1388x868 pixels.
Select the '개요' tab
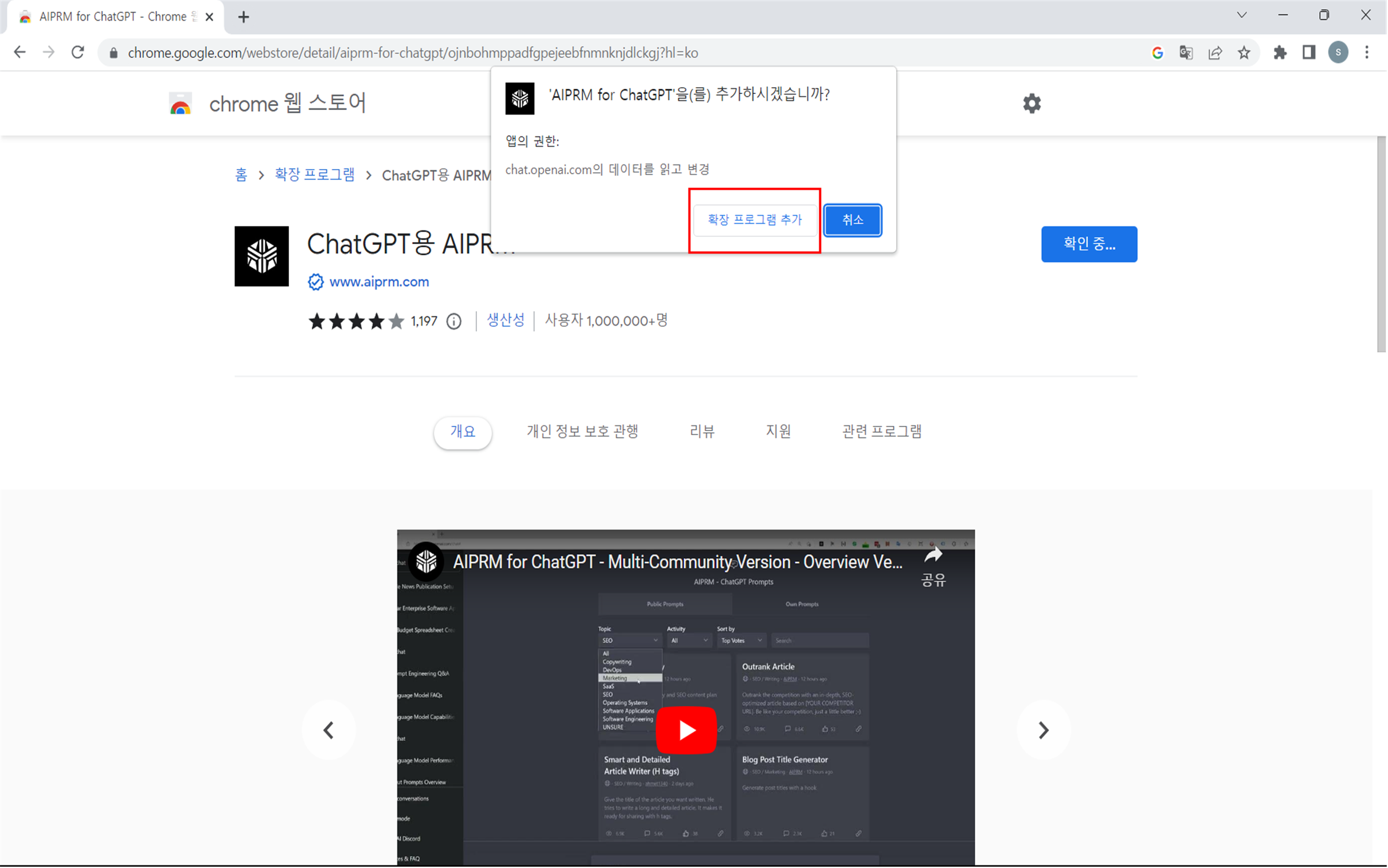click(x=463, y=432)
